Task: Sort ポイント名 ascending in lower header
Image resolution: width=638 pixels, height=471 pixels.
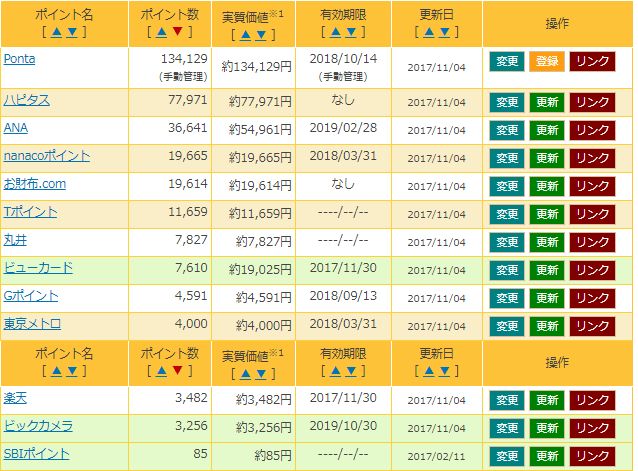Action: pos(57,371)
